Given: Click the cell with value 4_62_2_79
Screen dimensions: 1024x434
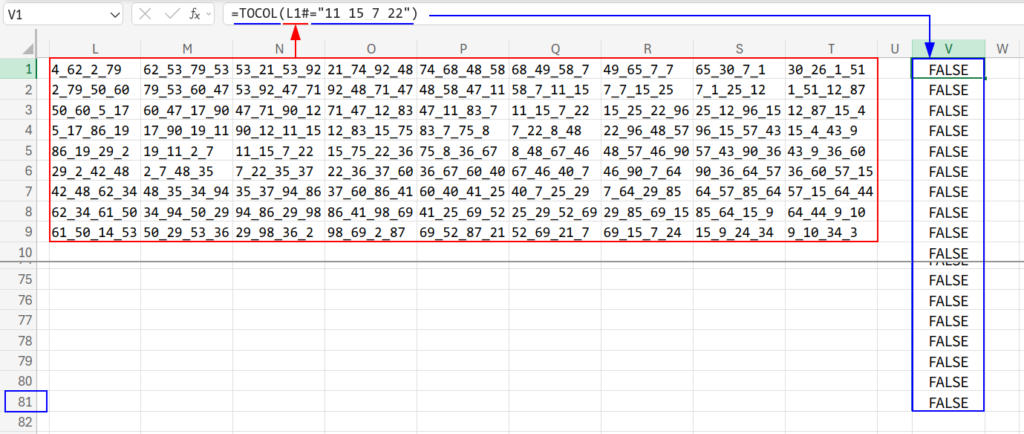Looking at the screenshot, I should click(x=94, y=69).
